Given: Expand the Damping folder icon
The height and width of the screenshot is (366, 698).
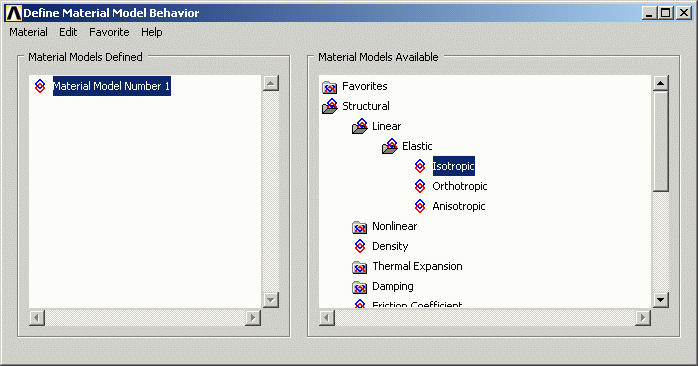Looking at the screenshot, I should (x=359, y=287).
